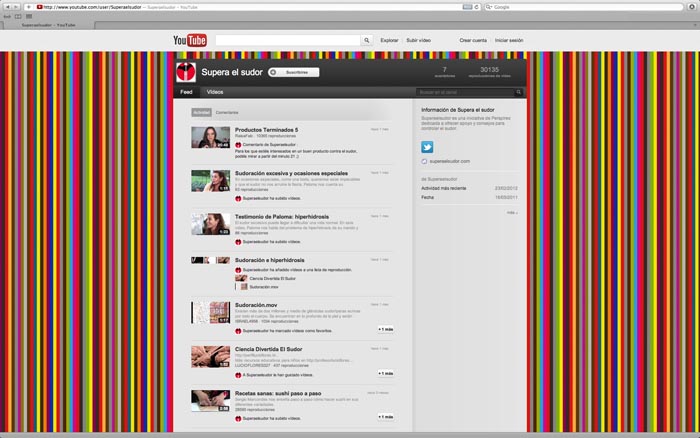Click avatar icon under the Sudoración excesiva item
Image resolution: width=700 pixels, height=438 pixels.
[238, 198]
